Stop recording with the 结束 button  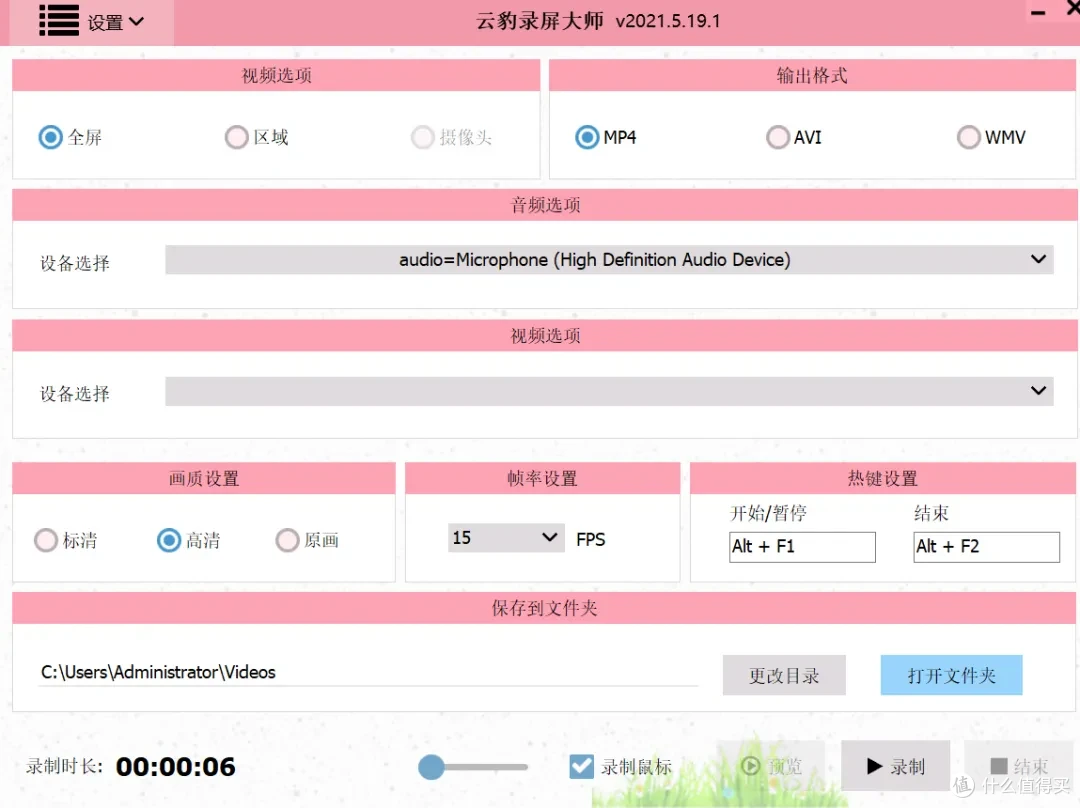click(x=1019, y=766)
